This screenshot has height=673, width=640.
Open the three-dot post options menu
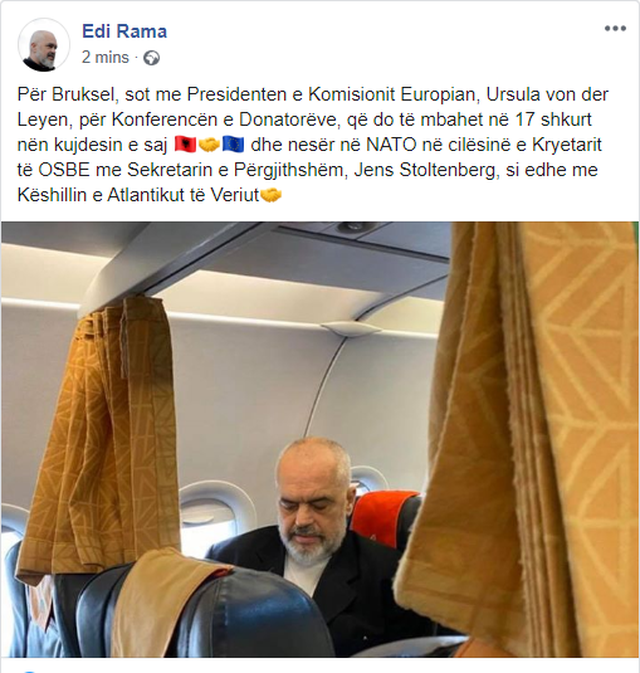[615, 29]
